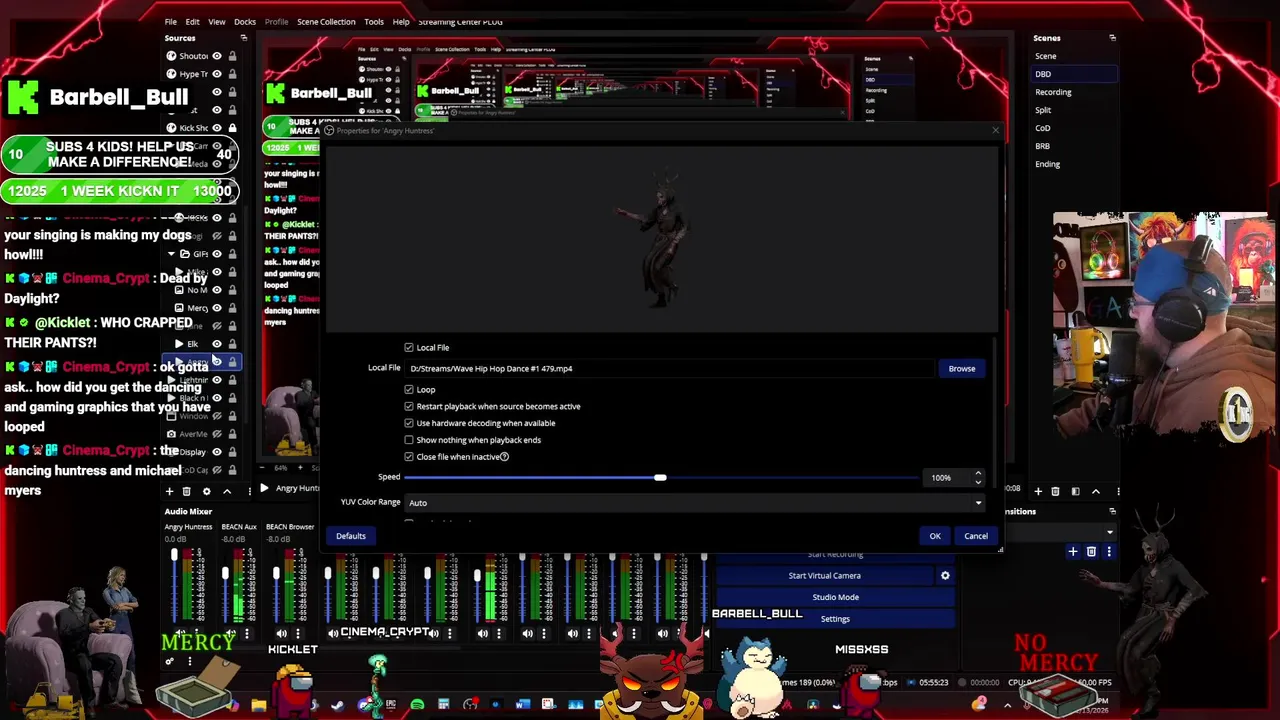Collapse the GIFs group arrow in Sources
The image size is (1280, 720).
171,254
